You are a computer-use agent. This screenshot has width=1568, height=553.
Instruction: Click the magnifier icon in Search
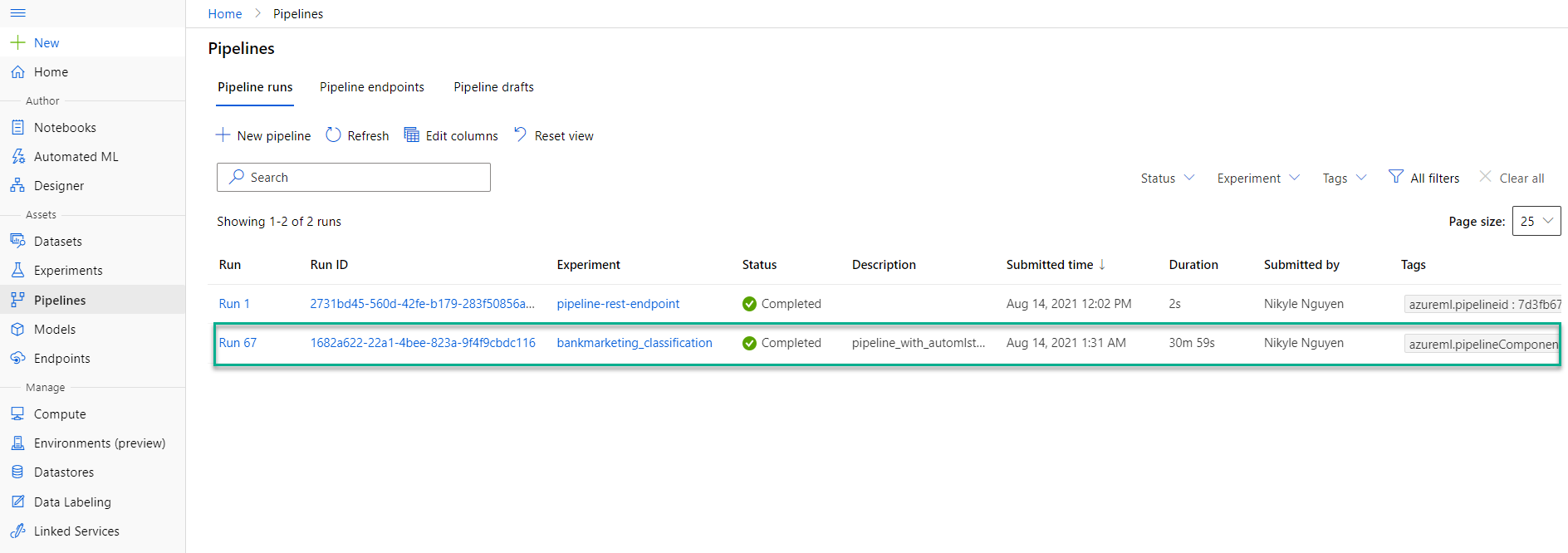[x=237, y=177]
